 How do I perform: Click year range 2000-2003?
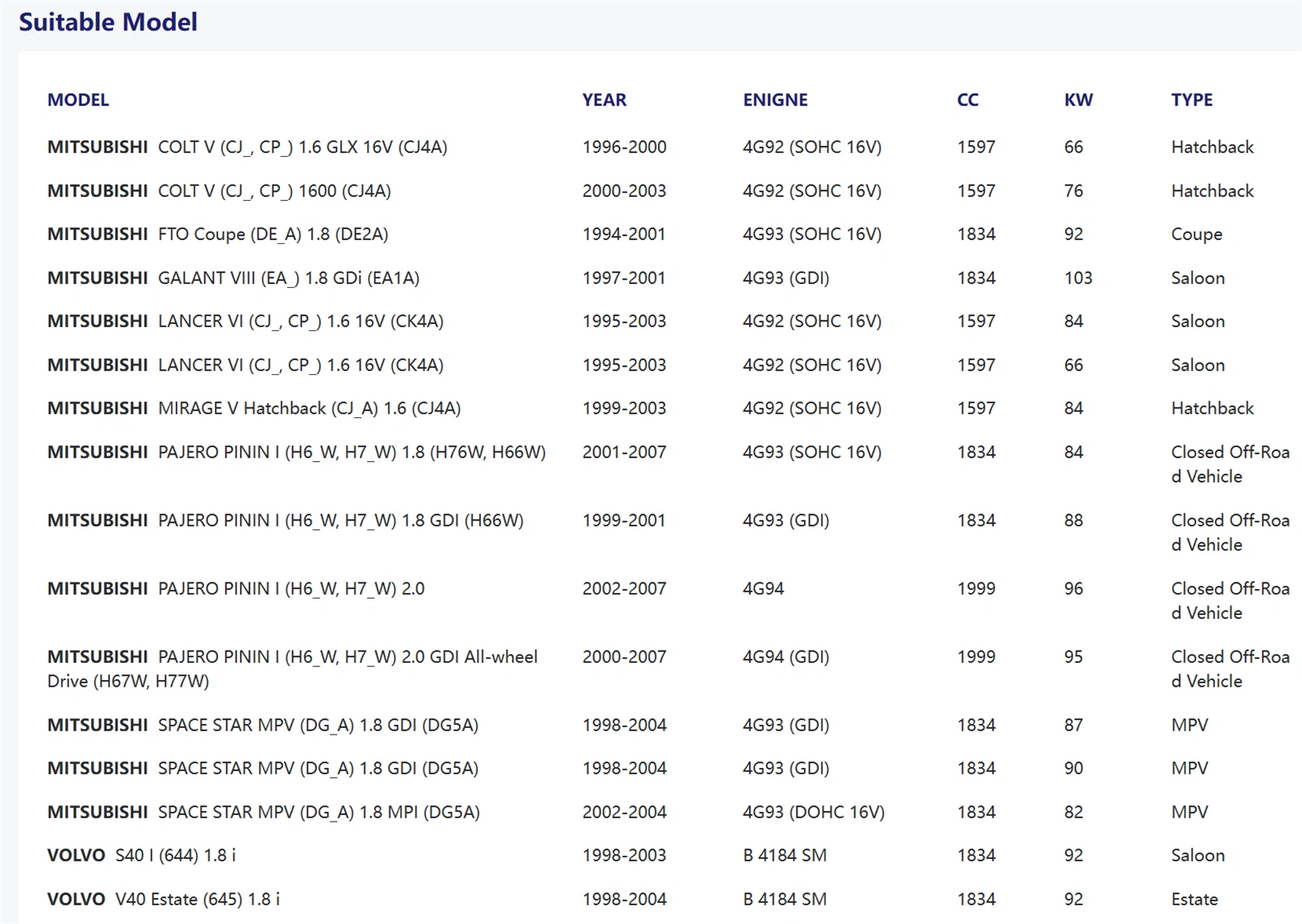[624, 191]
